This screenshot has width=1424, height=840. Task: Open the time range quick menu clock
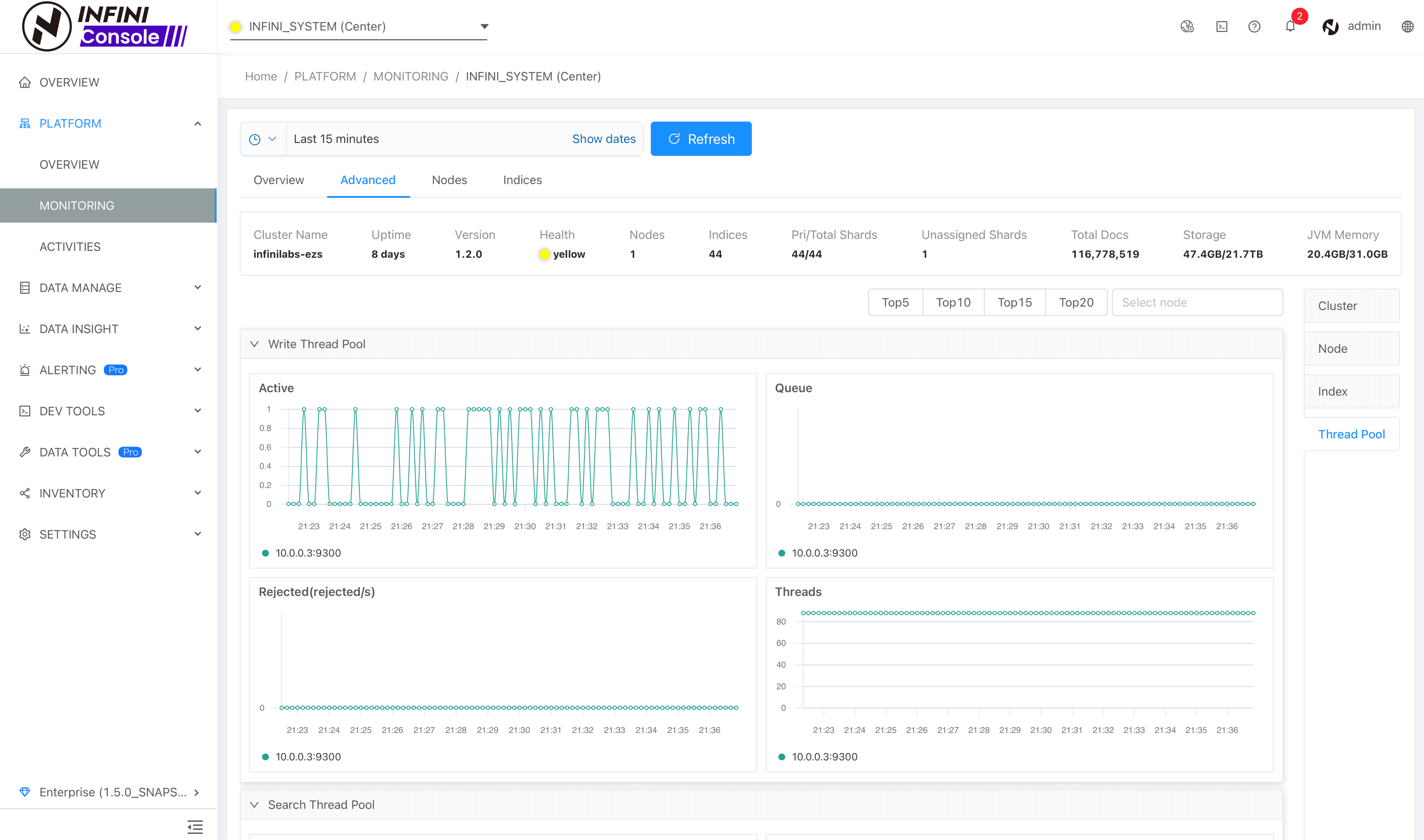(x=263, y=139)
